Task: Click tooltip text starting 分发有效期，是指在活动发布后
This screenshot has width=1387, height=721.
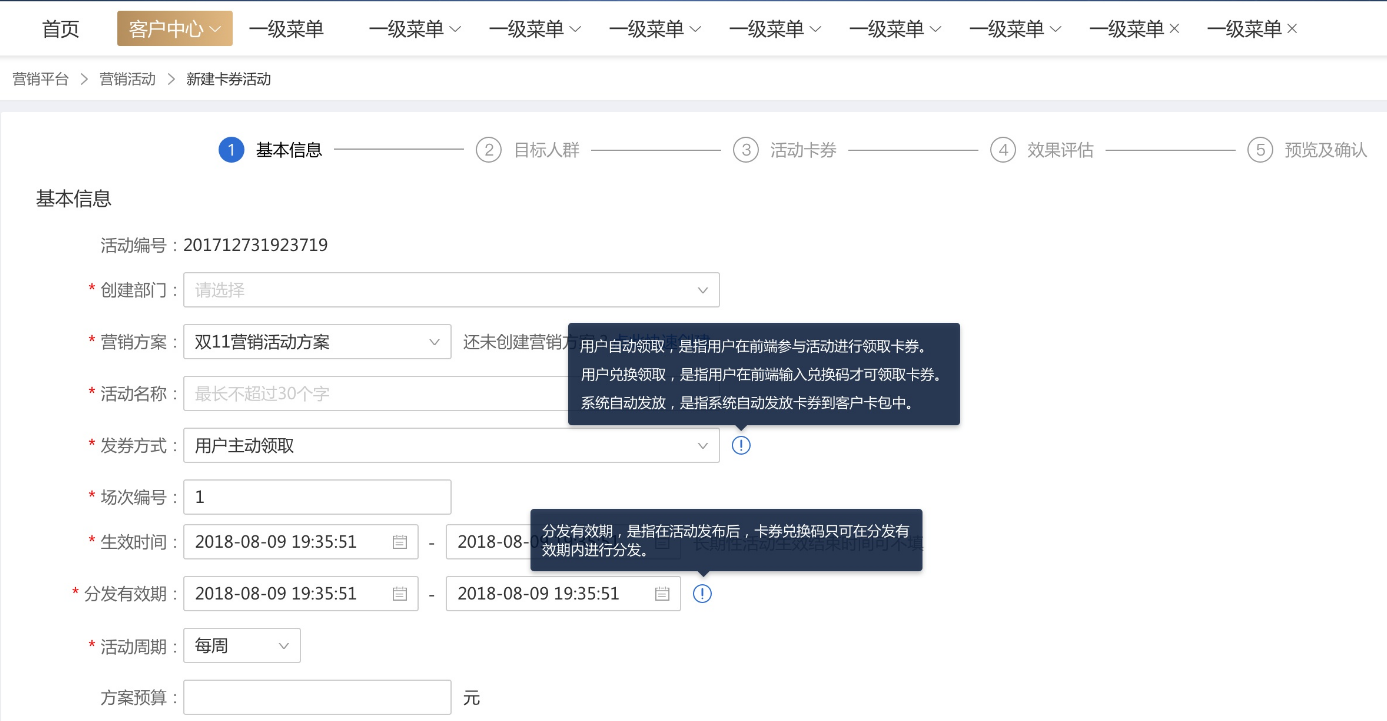Action: point(726,540)
